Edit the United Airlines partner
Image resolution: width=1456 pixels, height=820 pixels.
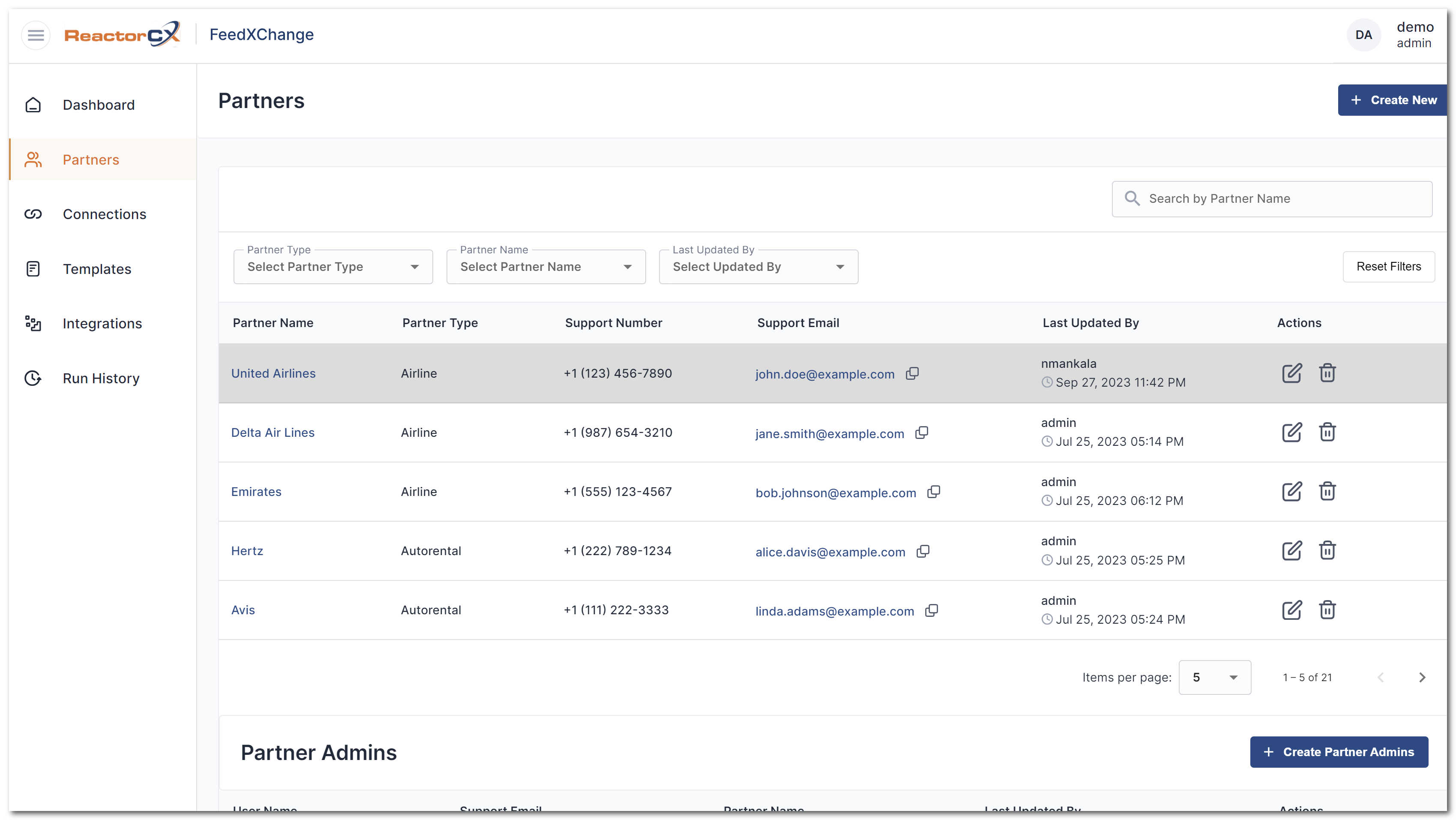(1291, 373)
